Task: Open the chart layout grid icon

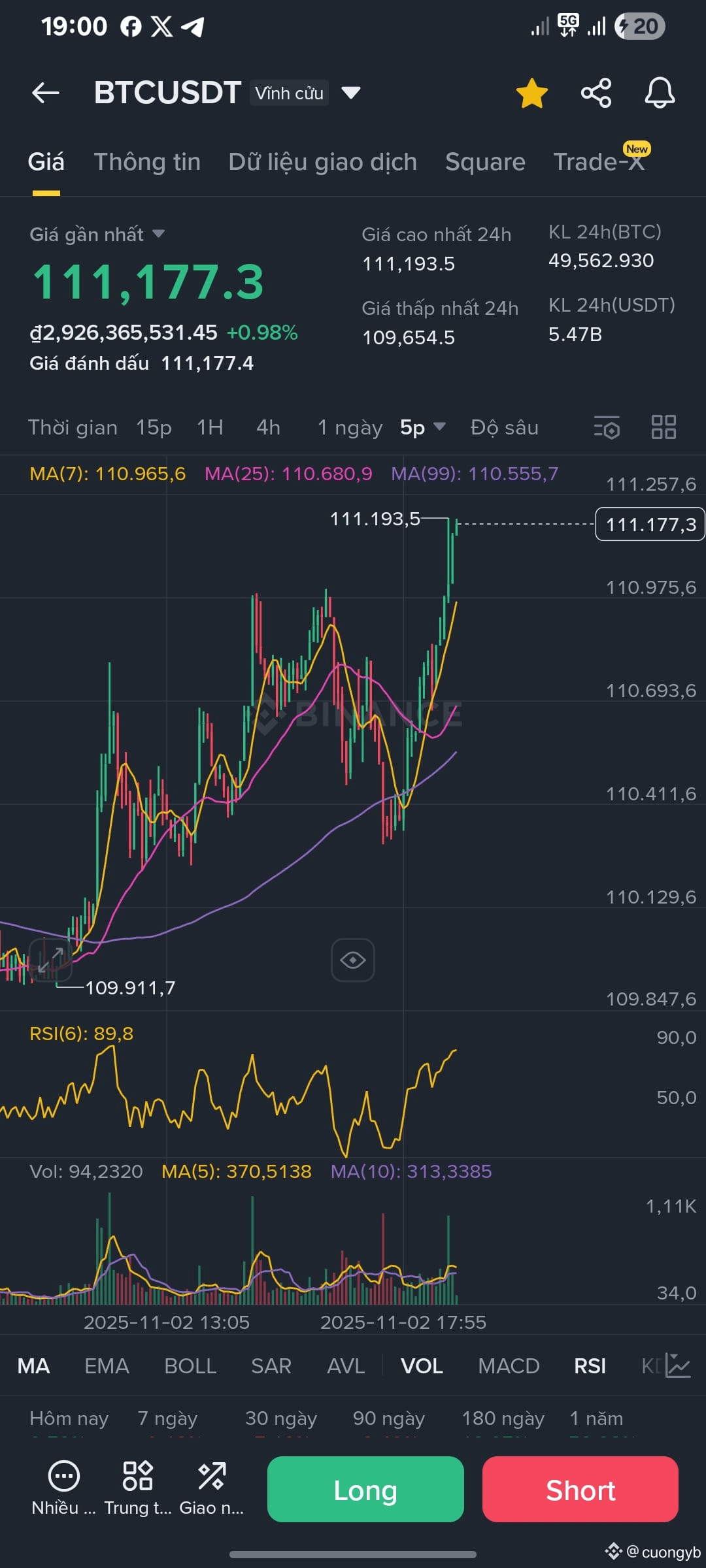Action: pyautogui.click(x=664, y=427)
